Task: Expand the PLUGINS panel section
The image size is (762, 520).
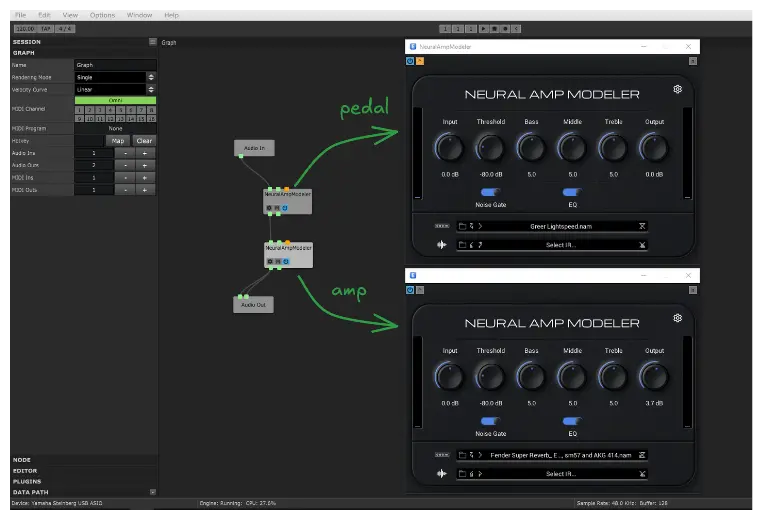Action: point(27,481)
